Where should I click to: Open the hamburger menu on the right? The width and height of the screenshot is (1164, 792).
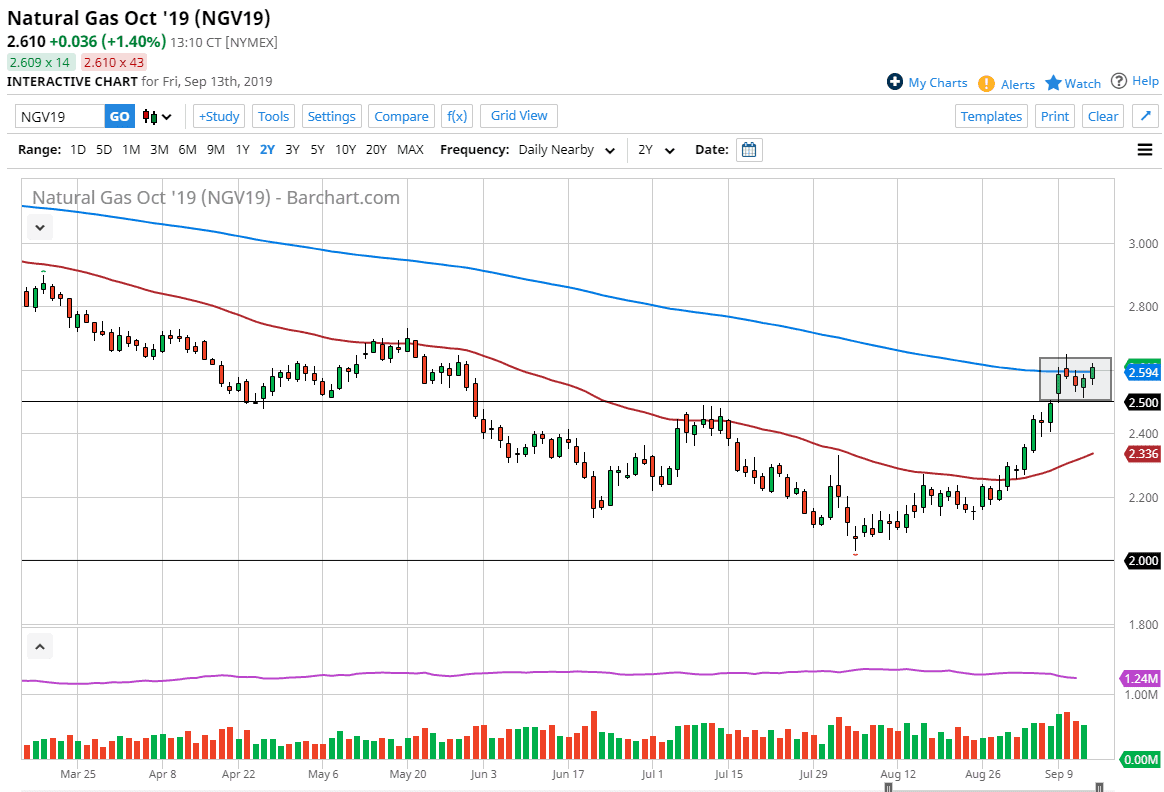coord(1145,150)
